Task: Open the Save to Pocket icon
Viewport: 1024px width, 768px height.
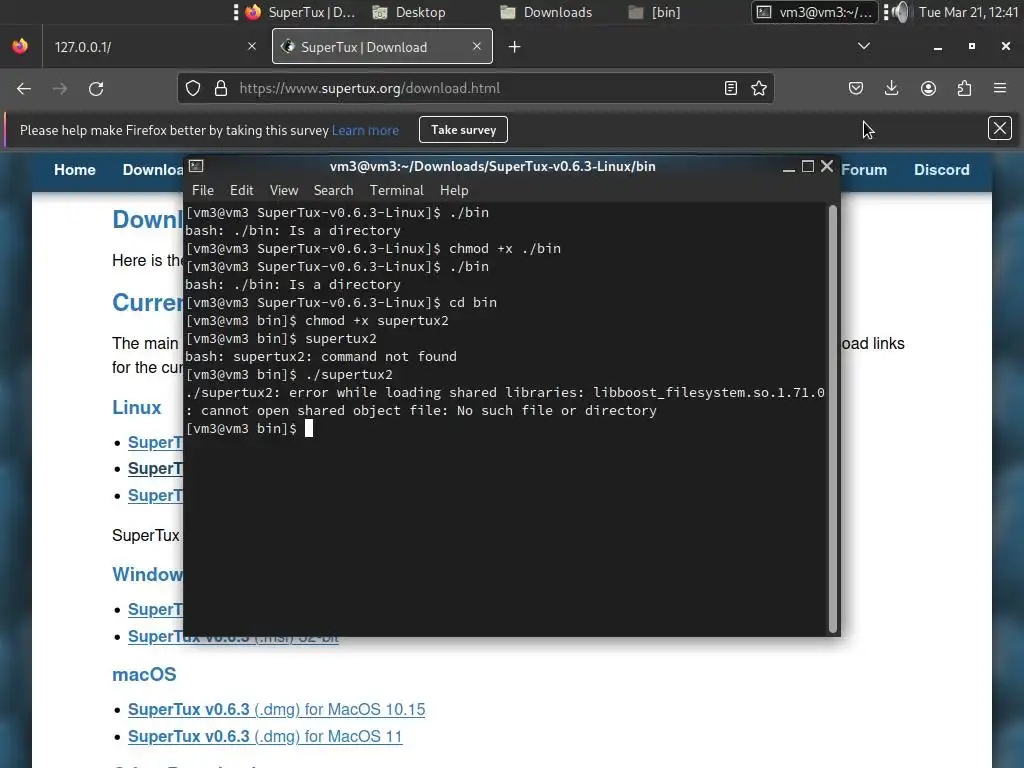Action: tap(856, 88)
